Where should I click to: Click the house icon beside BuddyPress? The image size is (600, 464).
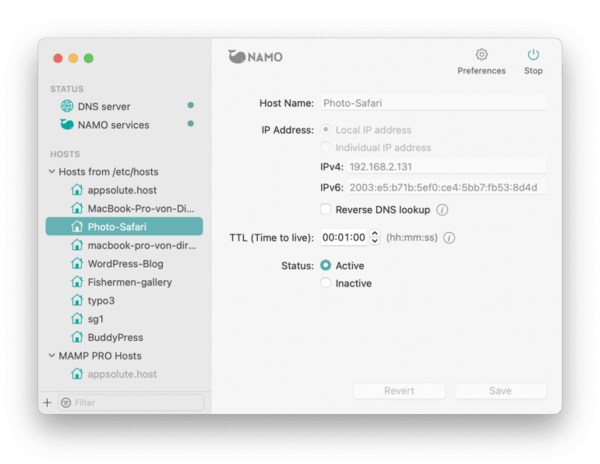pos(77,337)
